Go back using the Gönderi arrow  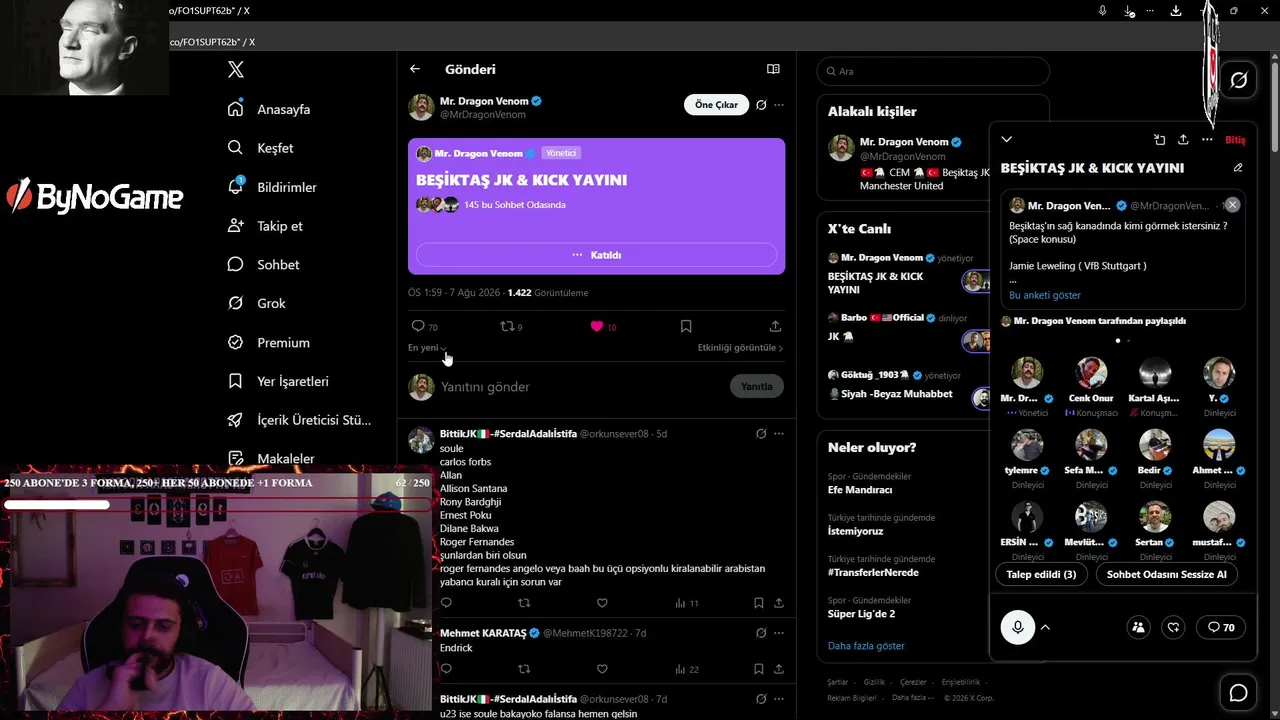(x=415, y=69)
